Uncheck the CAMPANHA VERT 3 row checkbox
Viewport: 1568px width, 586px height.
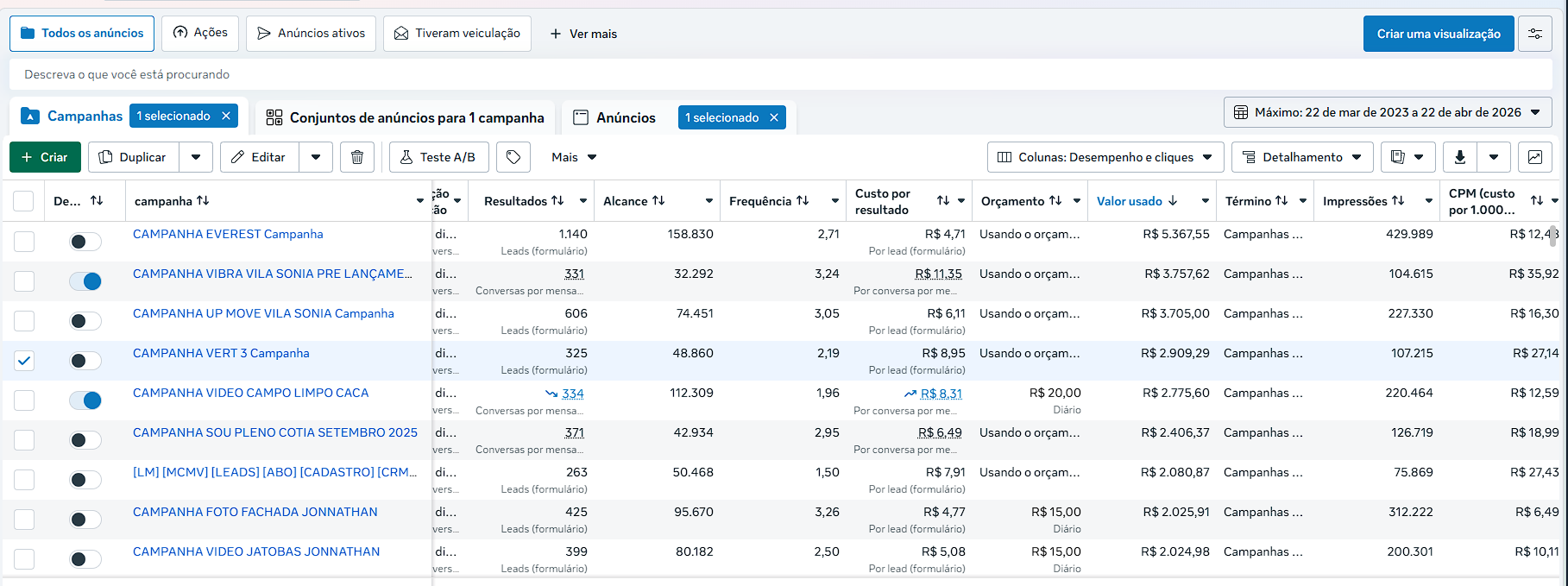(24, 361)
